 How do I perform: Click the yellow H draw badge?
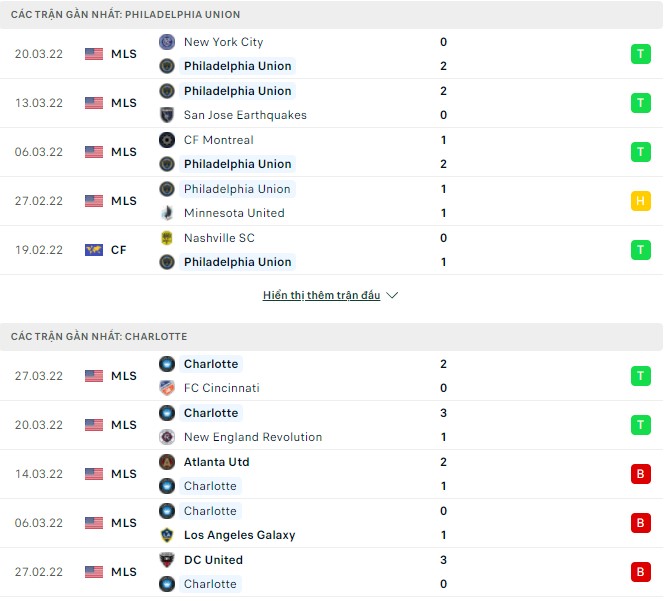click(640, 201)
